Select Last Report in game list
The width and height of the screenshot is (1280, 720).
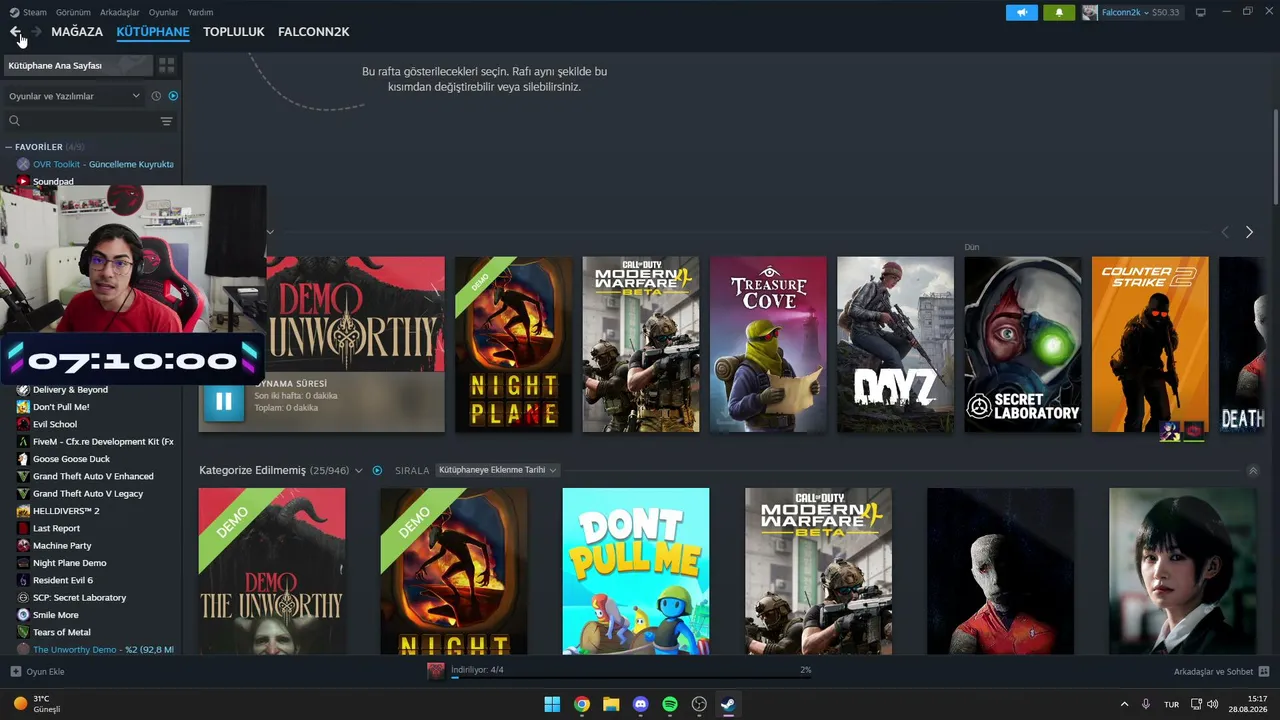(x=56, y=528)
